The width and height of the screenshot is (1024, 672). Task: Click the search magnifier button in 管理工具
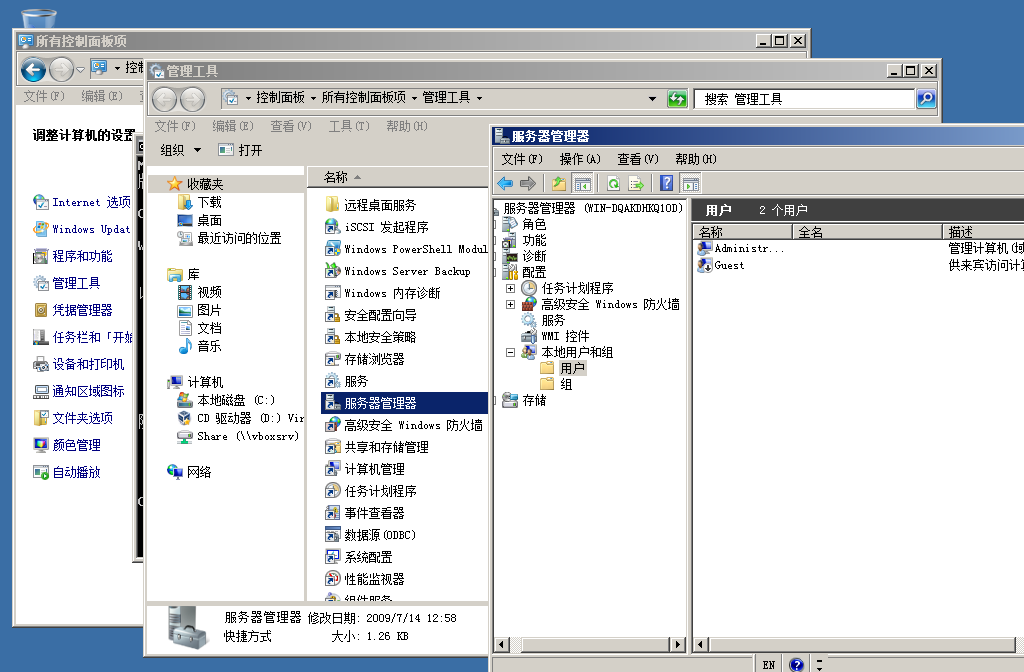coord(926,99)
